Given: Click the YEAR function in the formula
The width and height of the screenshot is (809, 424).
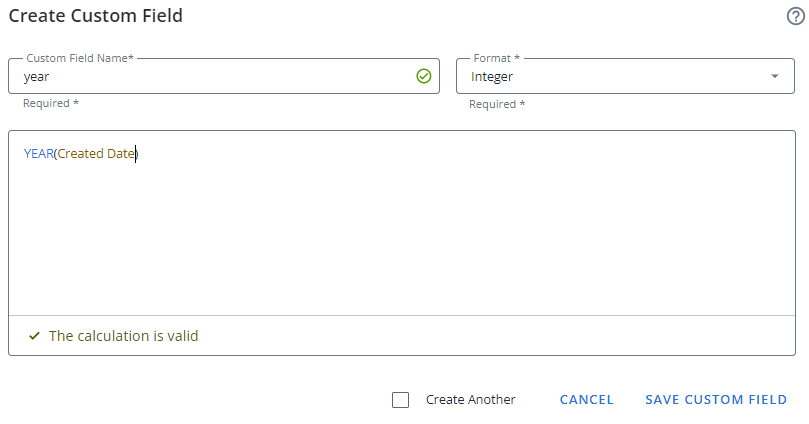Looking at the screenshot, I should coord(38,154).
